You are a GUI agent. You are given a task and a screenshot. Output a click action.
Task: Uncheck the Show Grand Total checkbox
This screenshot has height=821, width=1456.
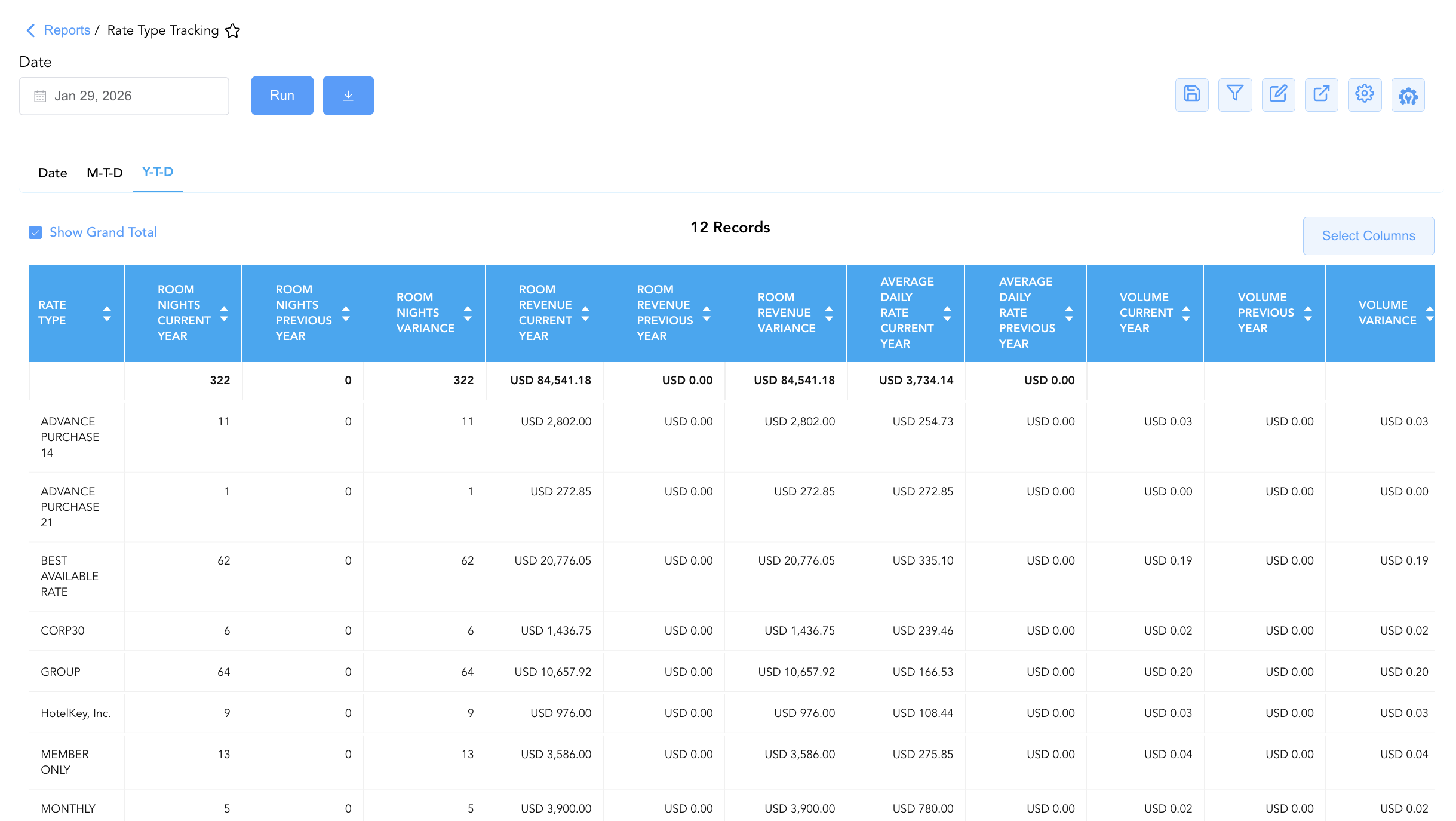click(35, 232)
